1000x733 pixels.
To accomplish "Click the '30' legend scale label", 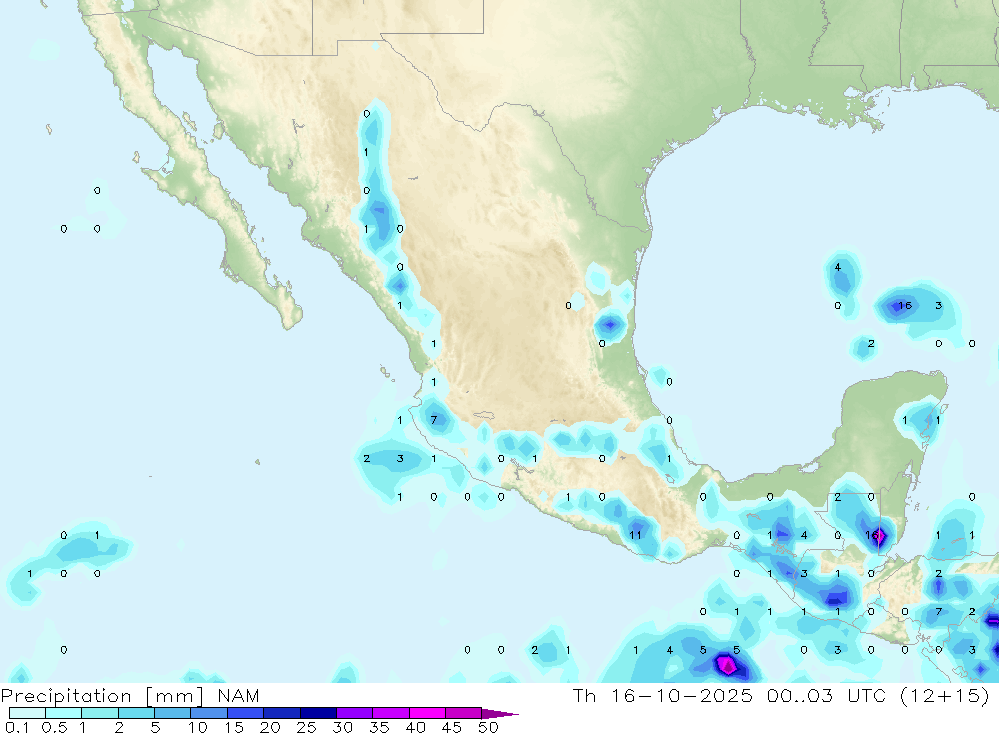I will tap(343, 727).
